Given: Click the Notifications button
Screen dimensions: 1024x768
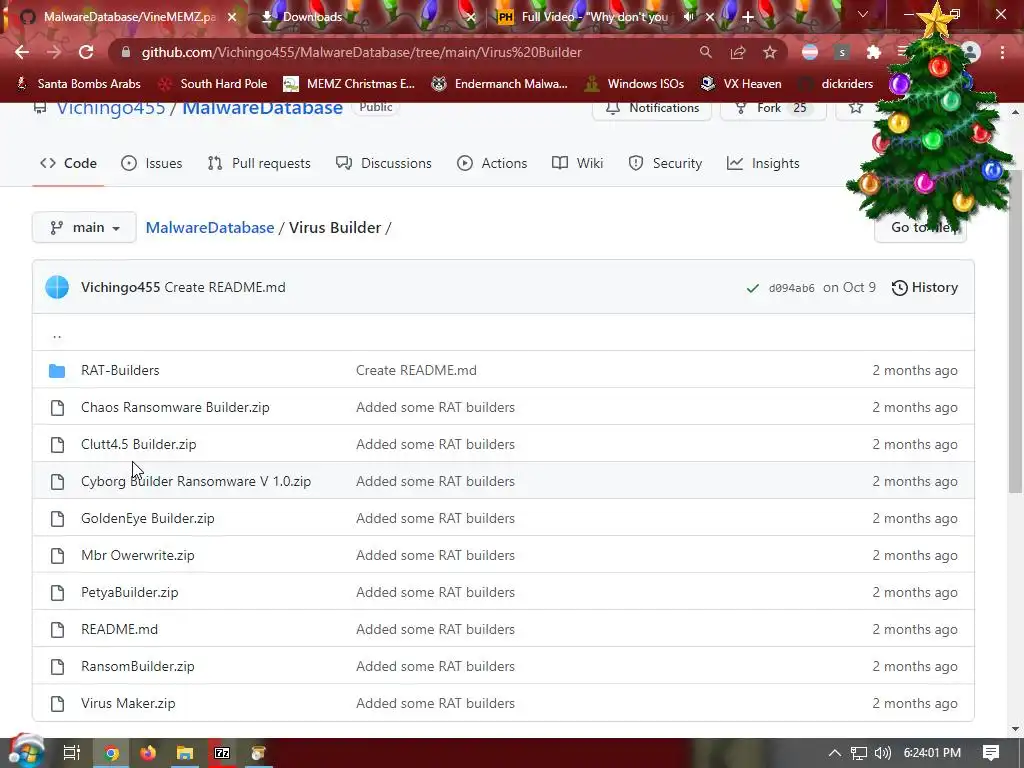Looking at the screenshot, I should 652,108.
